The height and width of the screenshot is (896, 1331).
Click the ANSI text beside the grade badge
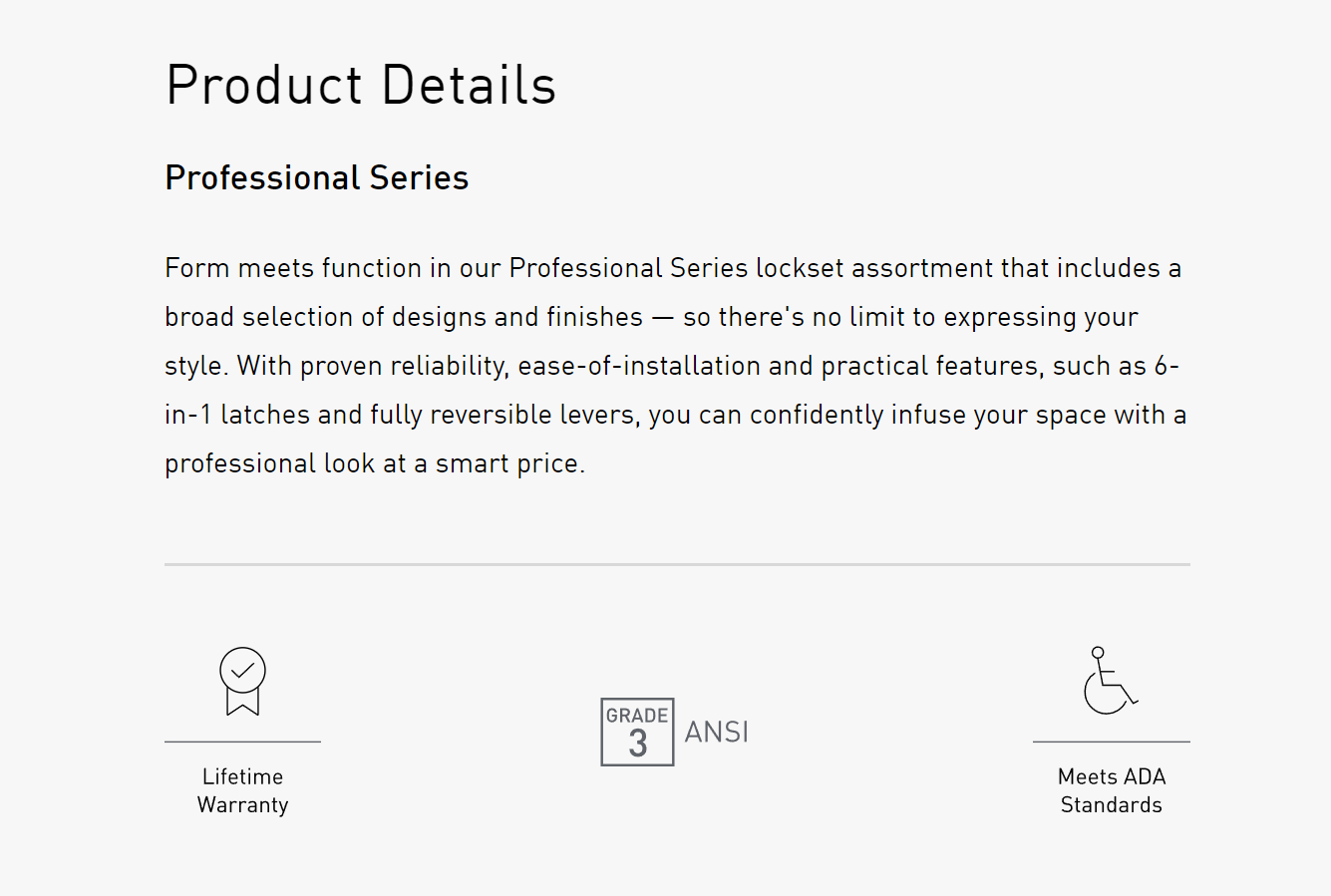pyautogui.click(x=716, y=732)
